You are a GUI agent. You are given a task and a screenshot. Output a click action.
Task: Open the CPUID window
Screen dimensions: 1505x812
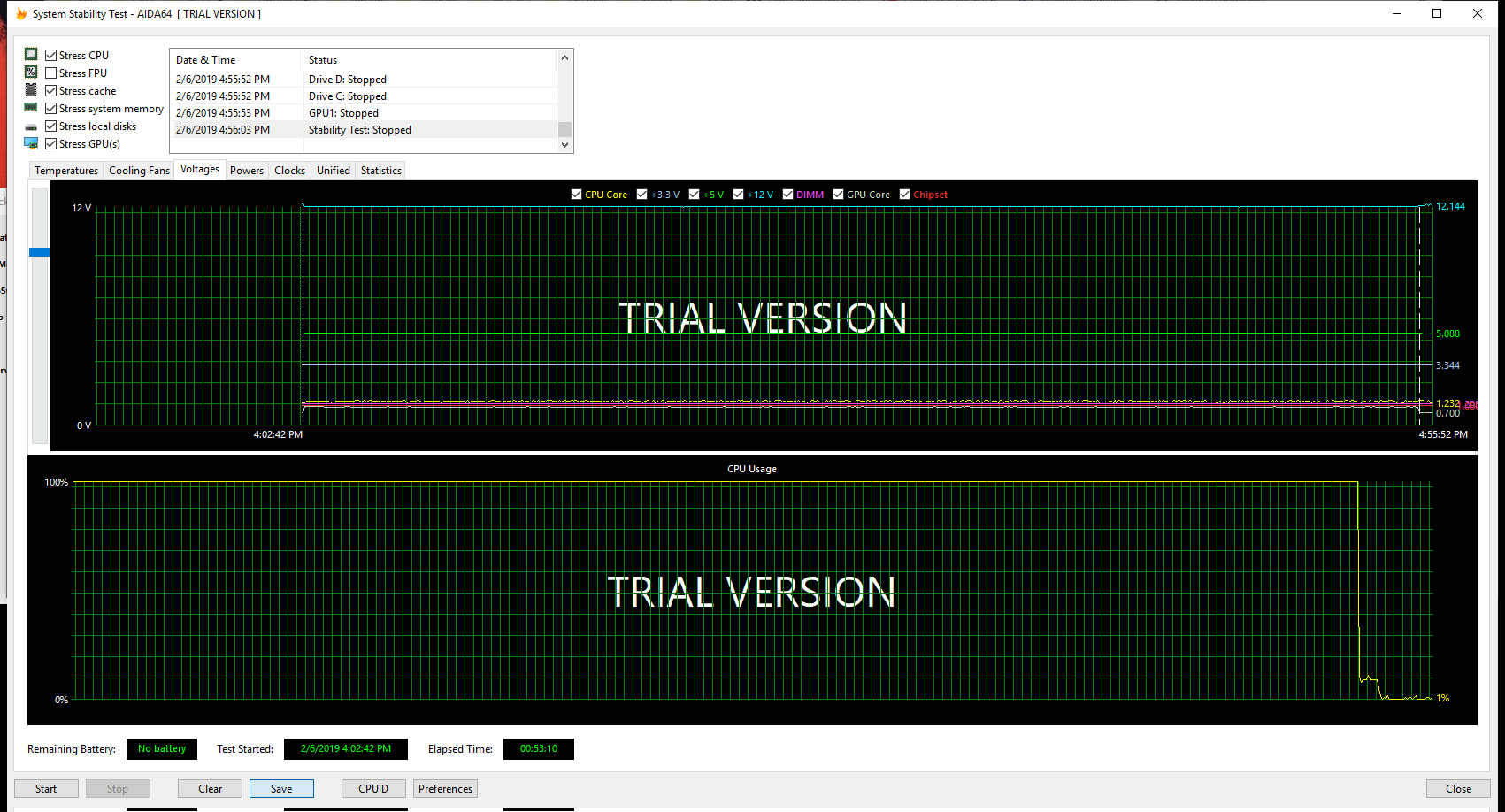373,788
